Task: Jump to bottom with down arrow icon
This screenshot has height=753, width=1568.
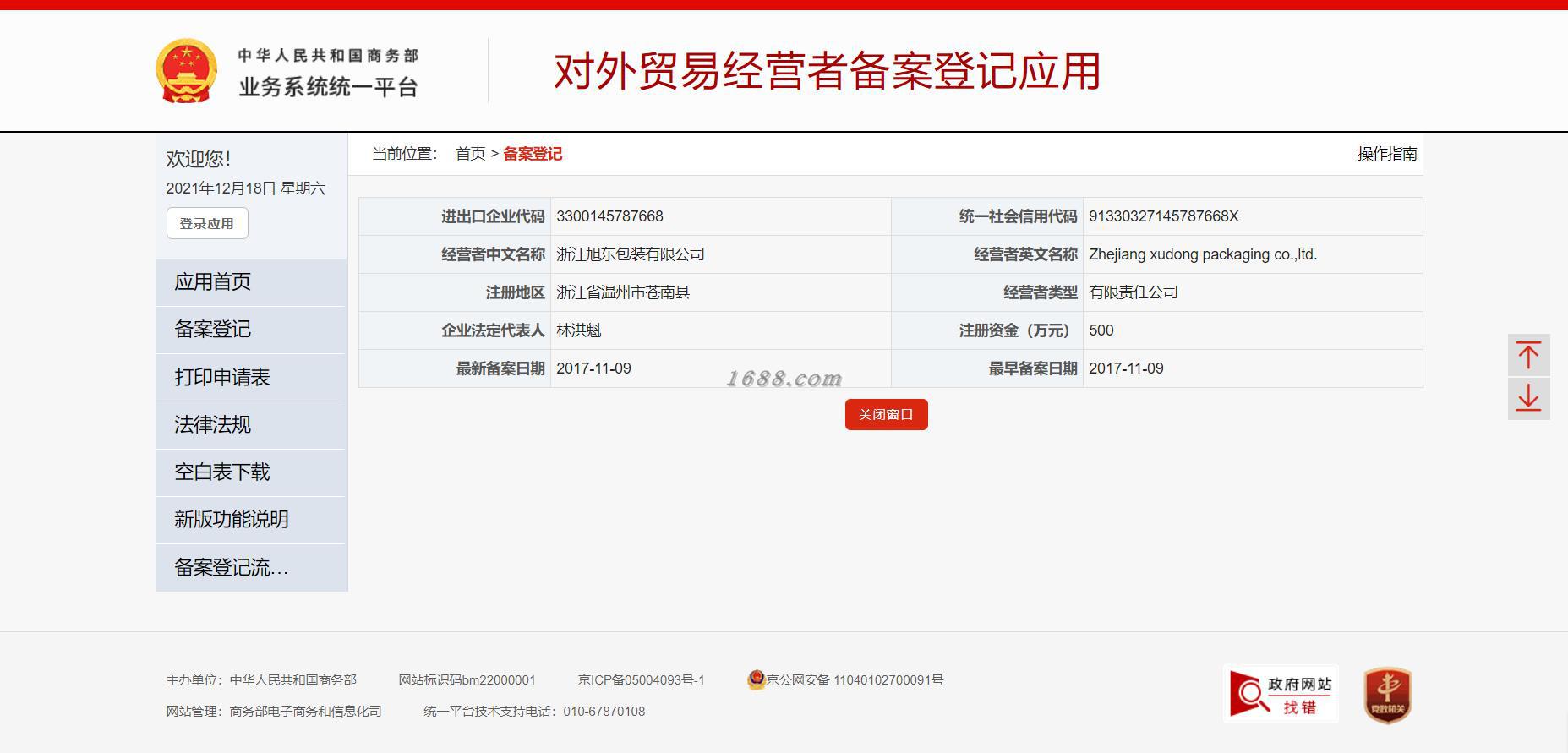Action: click(1528, 399)
